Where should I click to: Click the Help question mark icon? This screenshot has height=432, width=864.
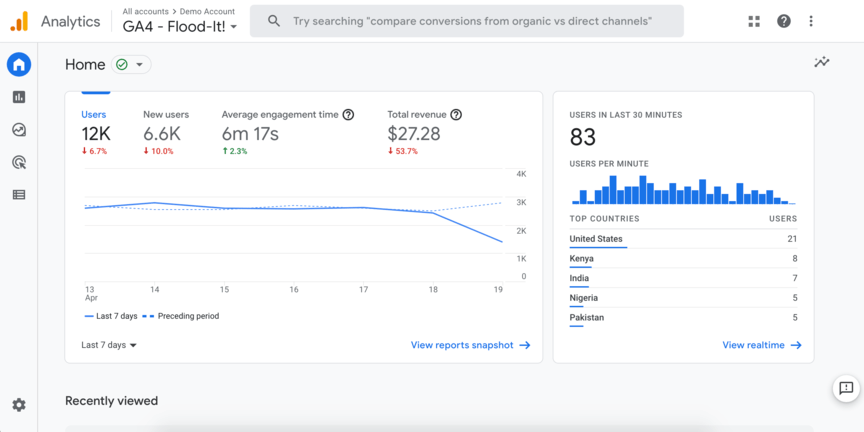(784, 21)
